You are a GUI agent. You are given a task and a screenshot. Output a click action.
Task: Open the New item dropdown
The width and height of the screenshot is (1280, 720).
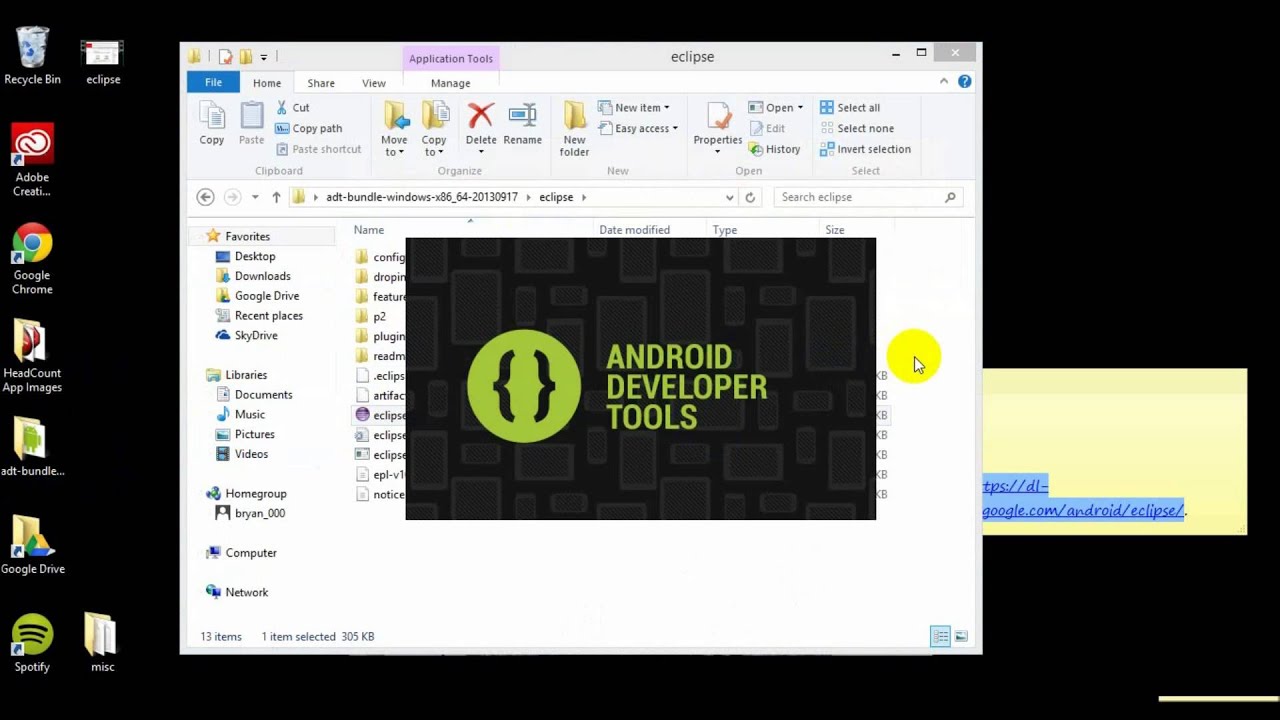pos(634,107)
